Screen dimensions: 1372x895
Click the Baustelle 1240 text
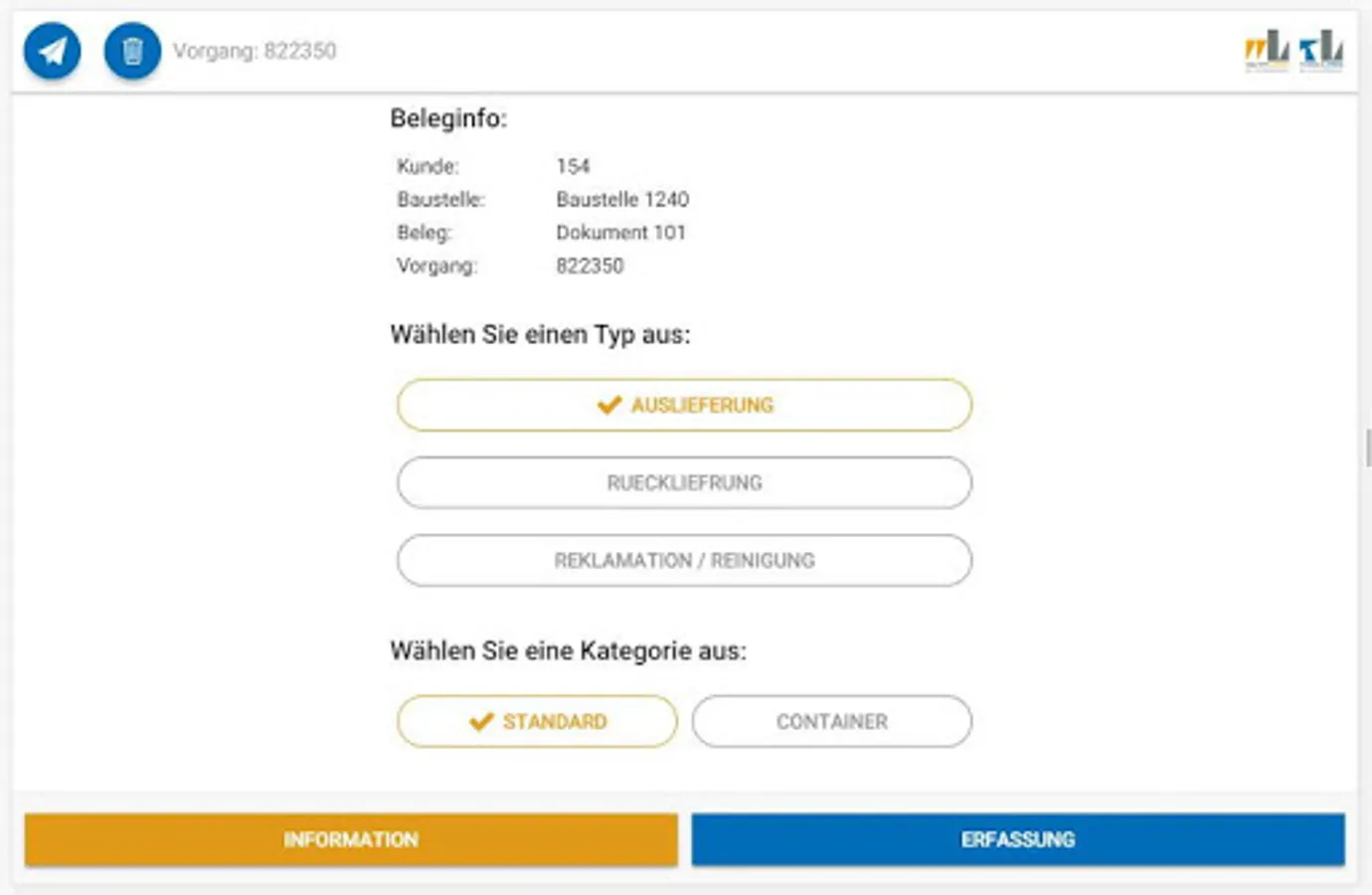[x=622, y=199]
